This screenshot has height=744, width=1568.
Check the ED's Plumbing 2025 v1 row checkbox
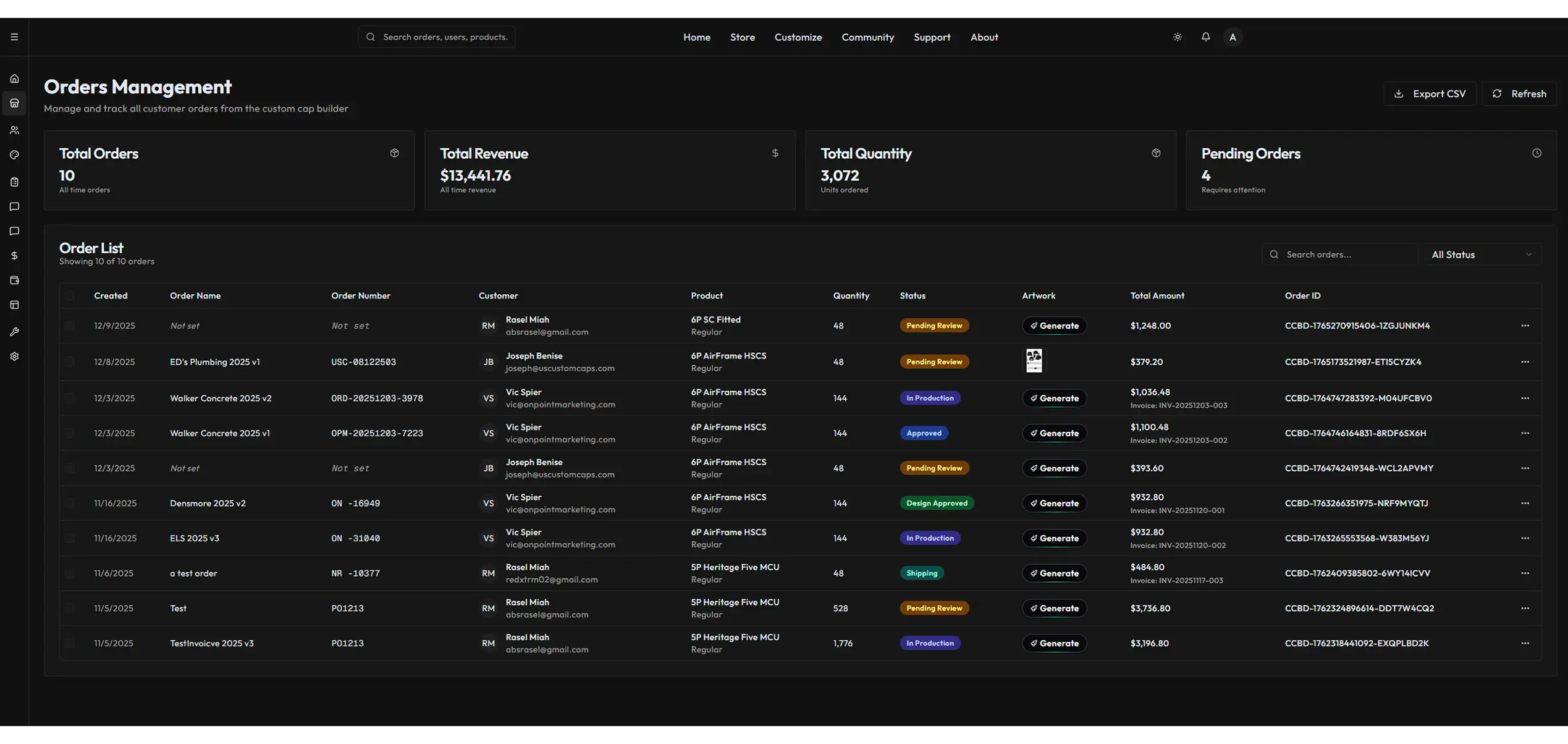click(70, 362)
